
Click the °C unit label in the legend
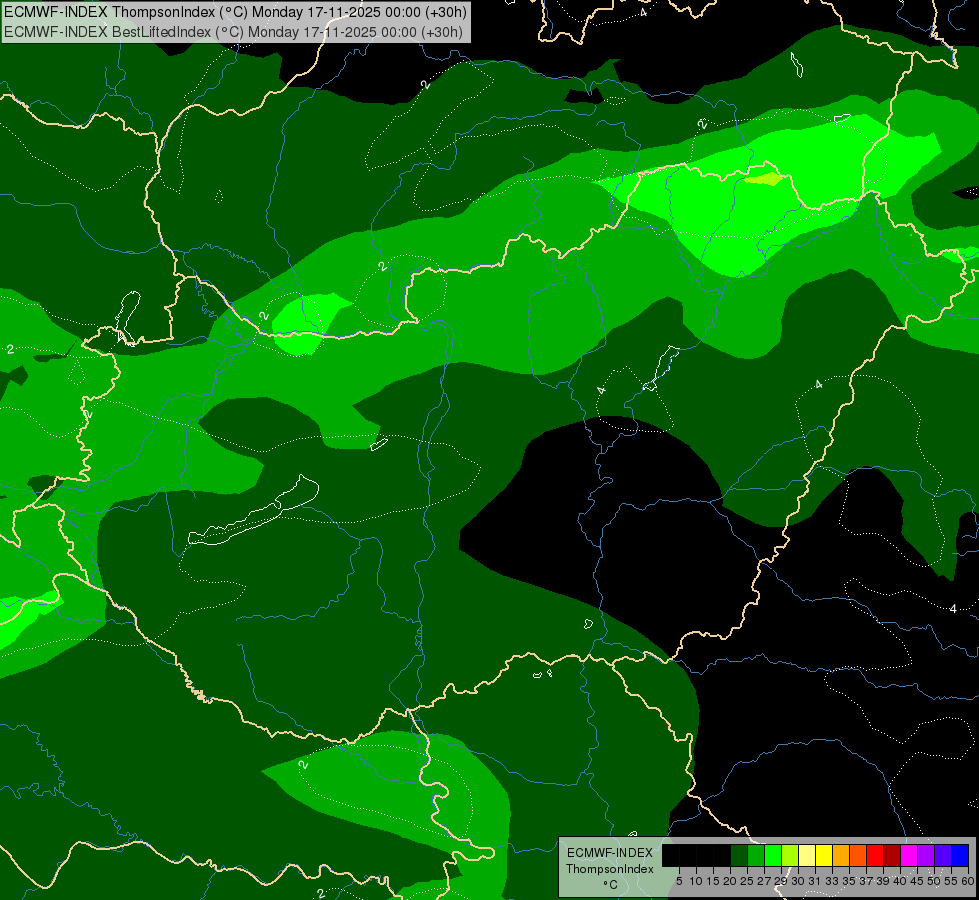coord(609,884)
